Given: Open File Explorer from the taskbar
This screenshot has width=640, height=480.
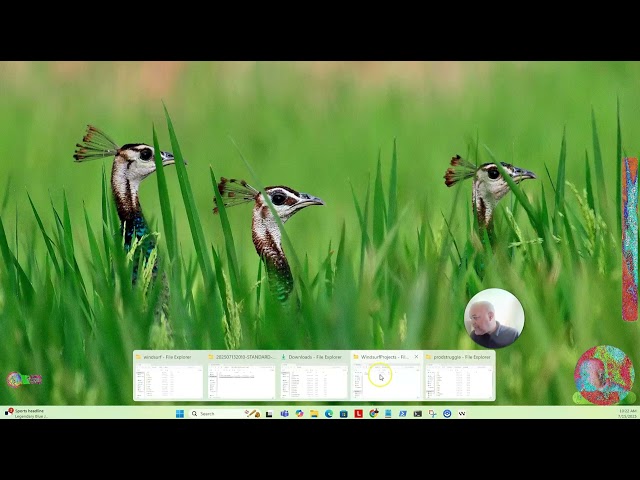Looking at the screenshot, I should coord(314,413).
